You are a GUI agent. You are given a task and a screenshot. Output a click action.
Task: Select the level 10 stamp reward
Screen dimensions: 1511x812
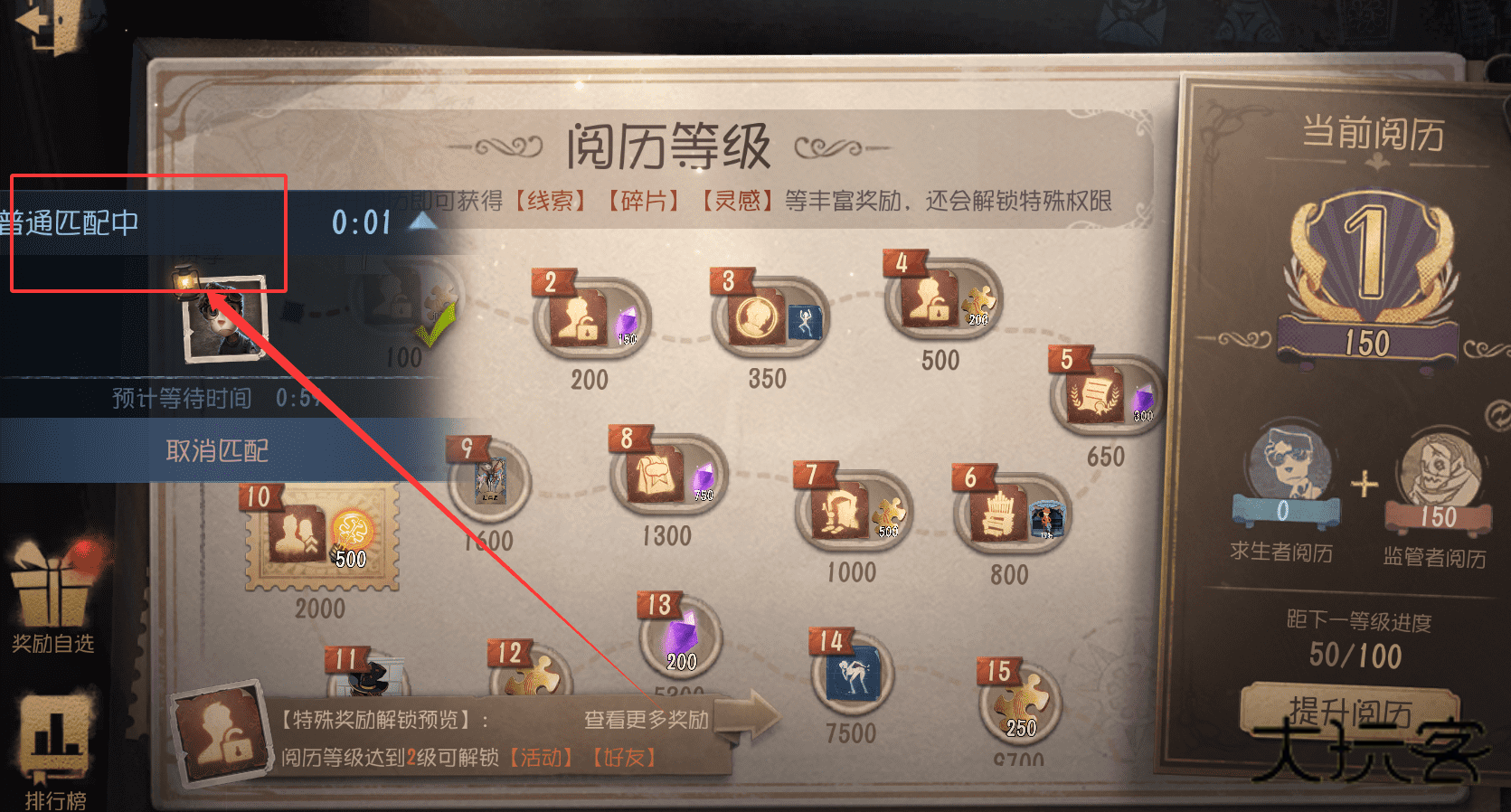[320, 535]
